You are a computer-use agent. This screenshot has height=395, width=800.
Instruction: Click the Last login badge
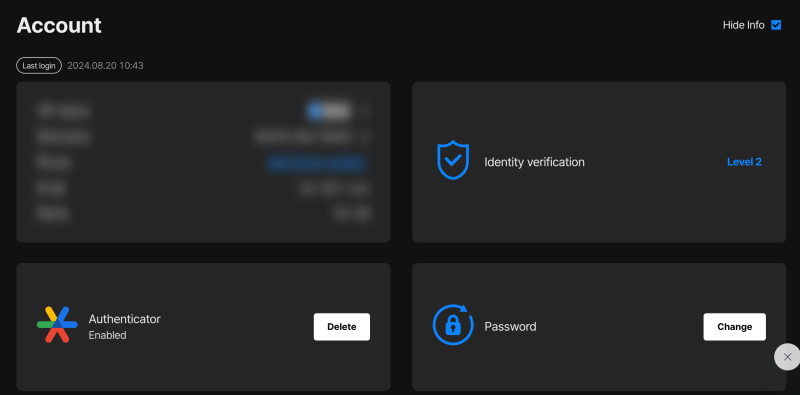(x=39, y=66)
